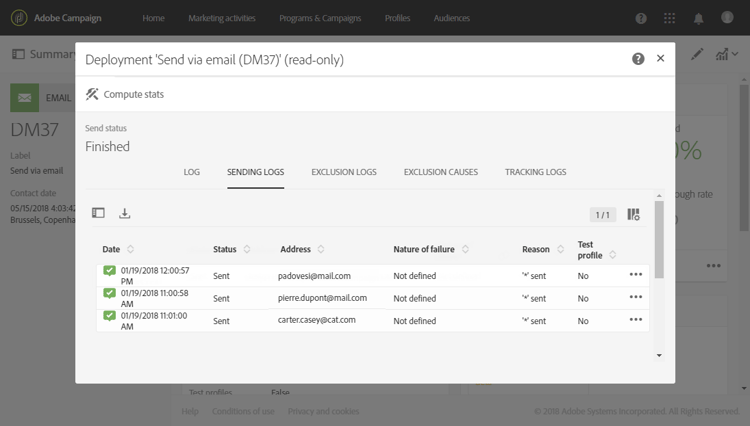Viewport: 750px width, 426px height.
Task: Open the TRACKING LOGS tab
Action: (535, 172)
